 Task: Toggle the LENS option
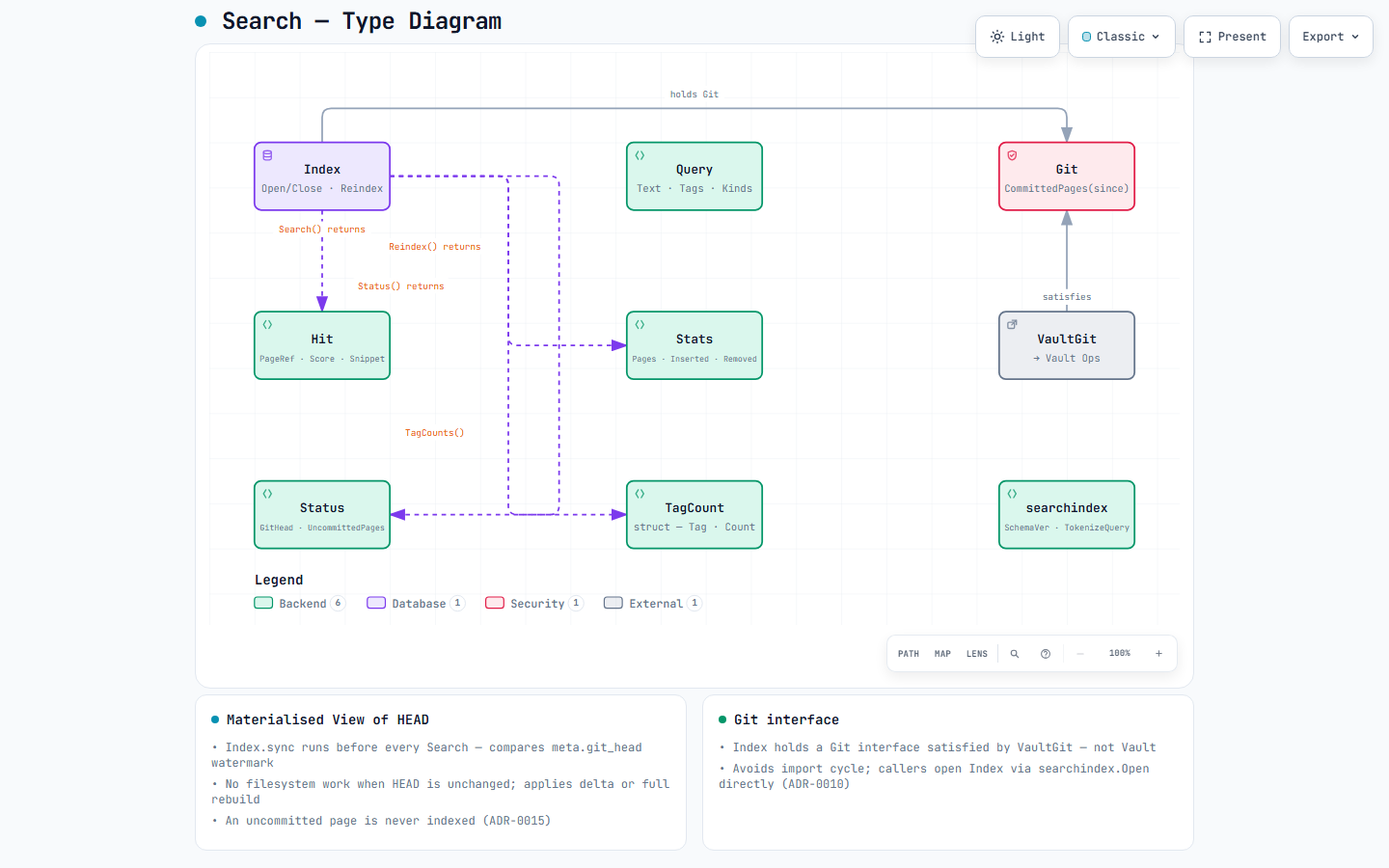pos(977,654)
